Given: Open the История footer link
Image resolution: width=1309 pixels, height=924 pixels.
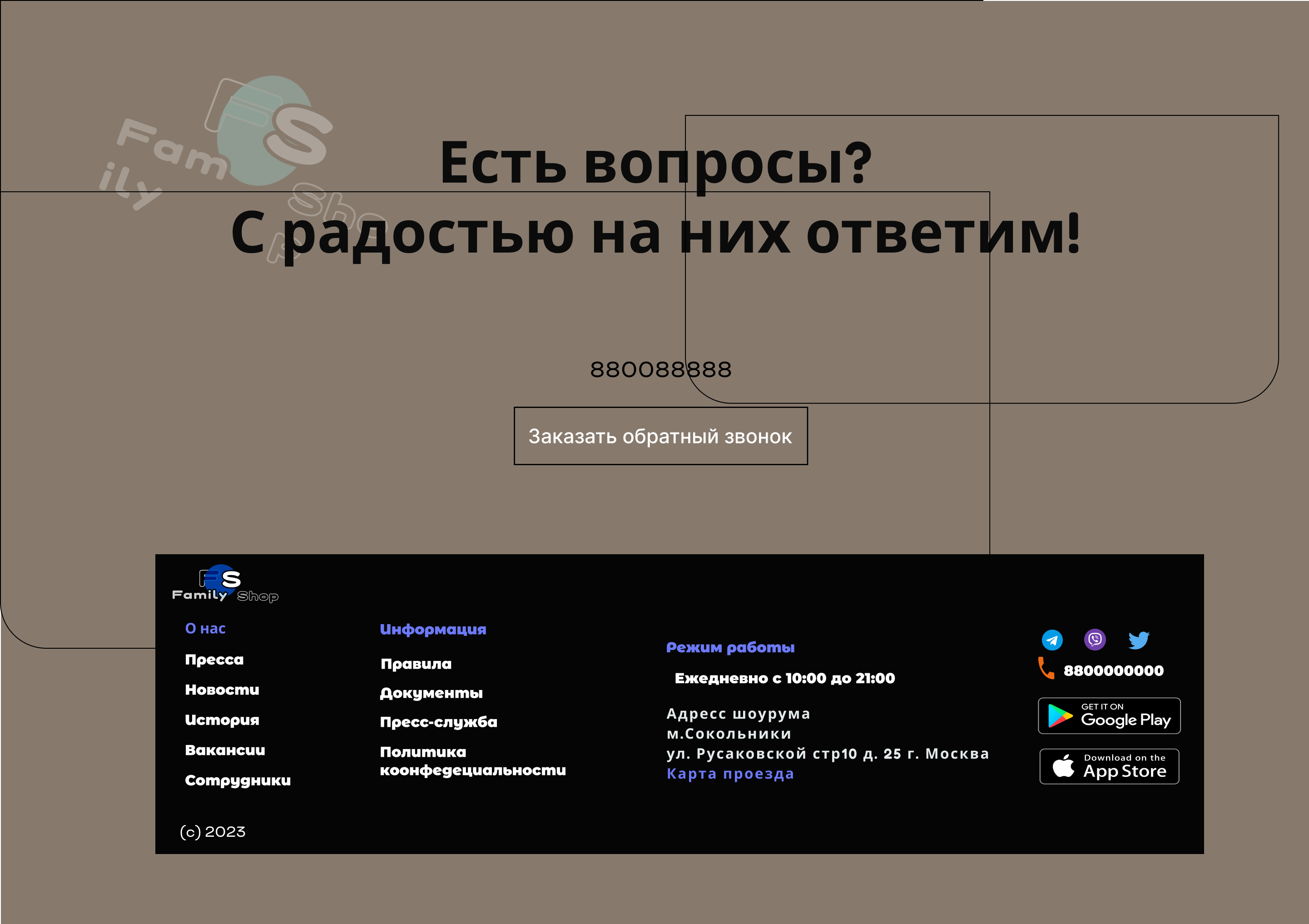Looking at the screenshot, I should [x=222, y=720].
